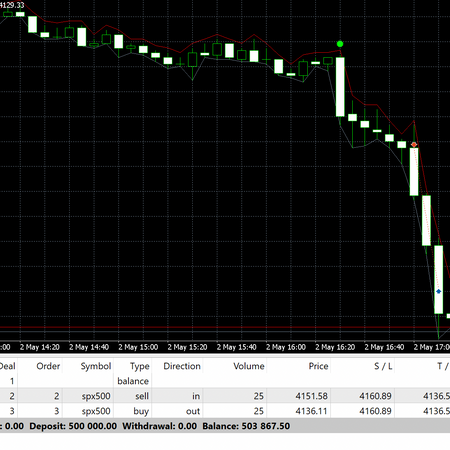Click the 2 May 16:00 time axis label
The image size is (450, 450).
tap(286, 347)
